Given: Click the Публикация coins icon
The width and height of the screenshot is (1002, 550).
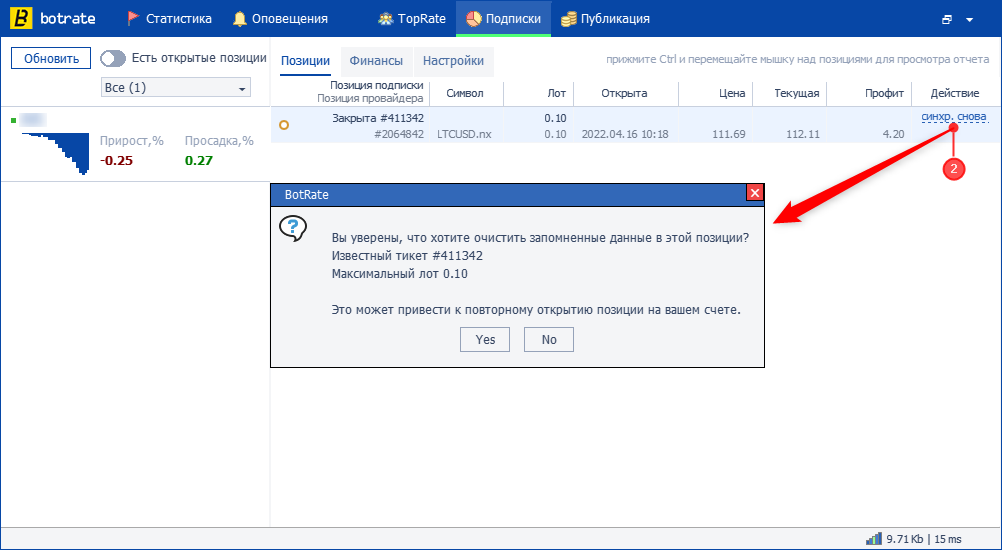Looking at the screenshot, I should click(569, 19).
